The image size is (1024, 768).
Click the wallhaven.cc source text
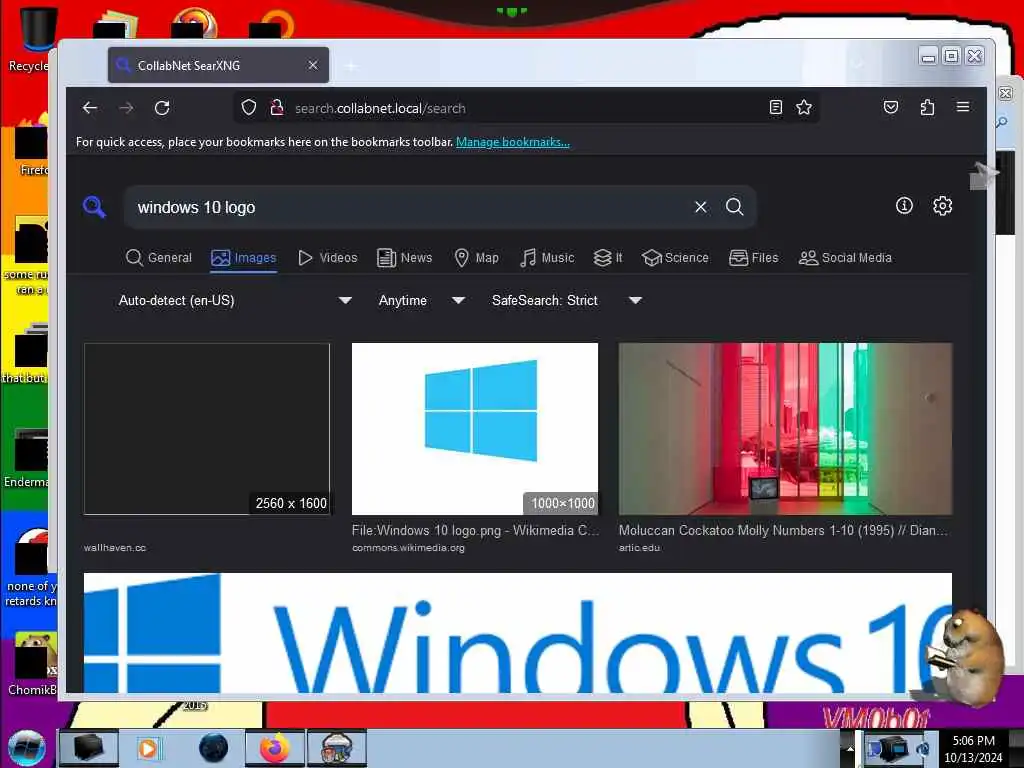pos(115,548)
